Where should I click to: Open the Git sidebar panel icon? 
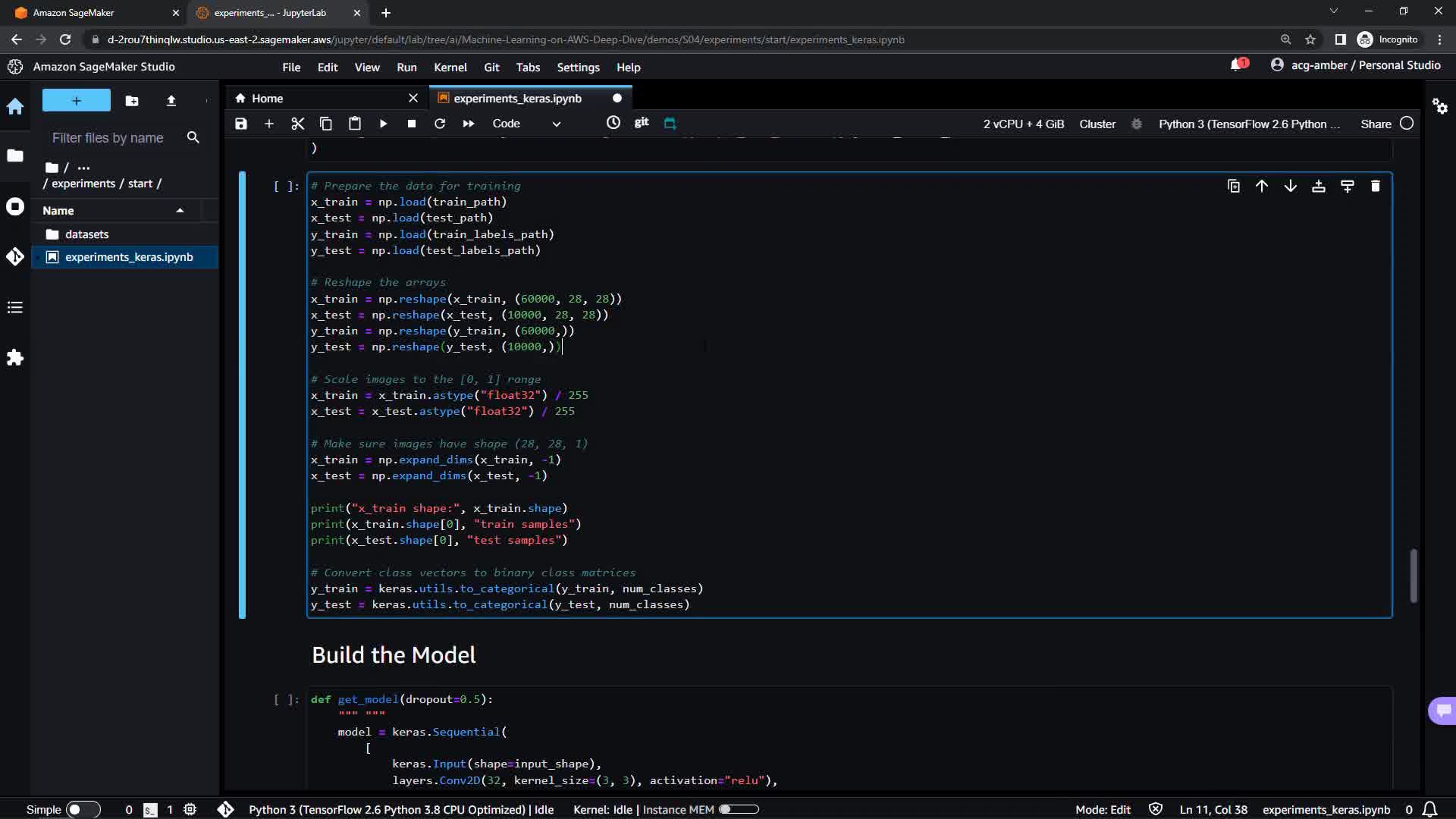[15, 257]
